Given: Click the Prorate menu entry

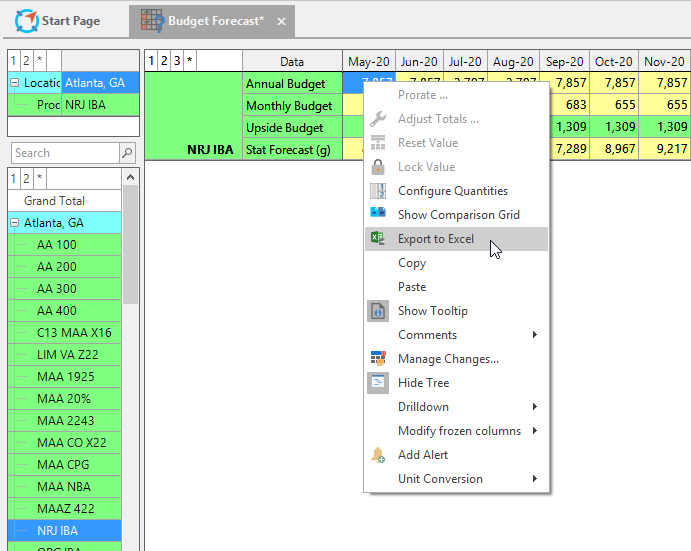Looking at the screenshot, I should [457, 95].
